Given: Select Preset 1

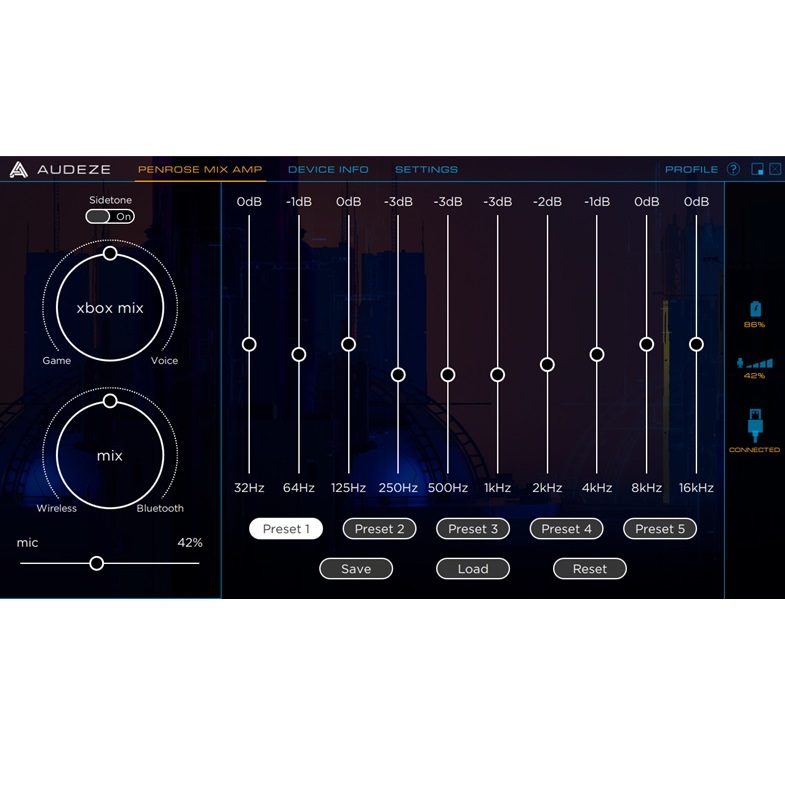Looking at the screenshot, I should tap(286, 529).
